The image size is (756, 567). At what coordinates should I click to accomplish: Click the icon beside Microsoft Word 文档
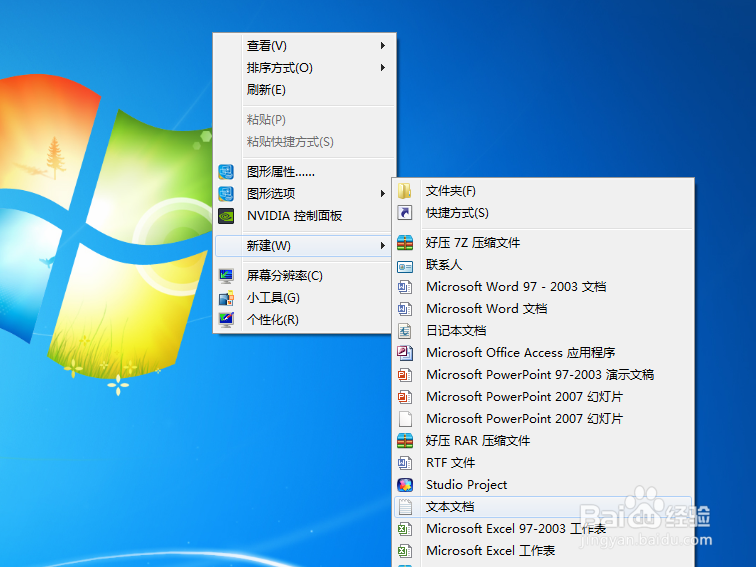pyautogui.click(x=405, y=309)
